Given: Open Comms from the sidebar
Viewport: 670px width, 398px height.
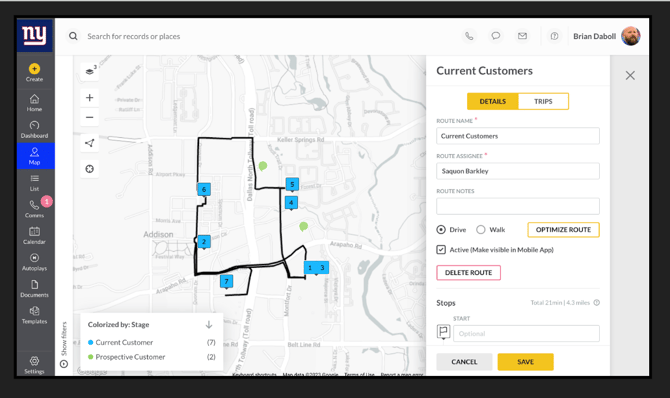Looking at the screenshot, I should pos(34,209).
